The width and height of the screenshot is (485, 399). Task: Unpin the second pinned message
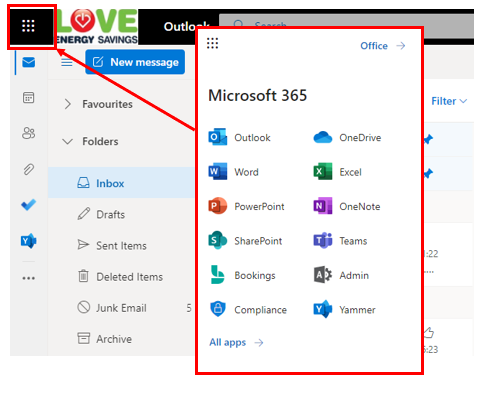coord(428,173)
